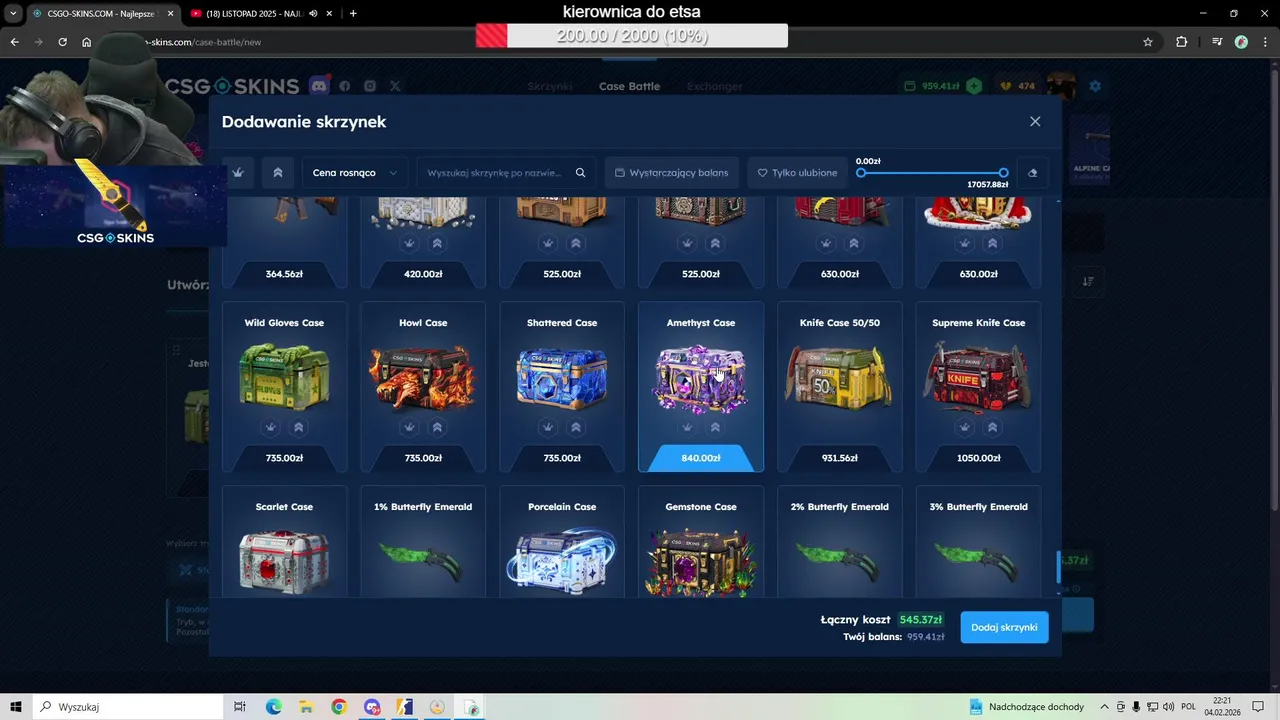Select the Knife Case 50/50 card
Viewport: 1280px width, 720px height.
tap(840, 387)
